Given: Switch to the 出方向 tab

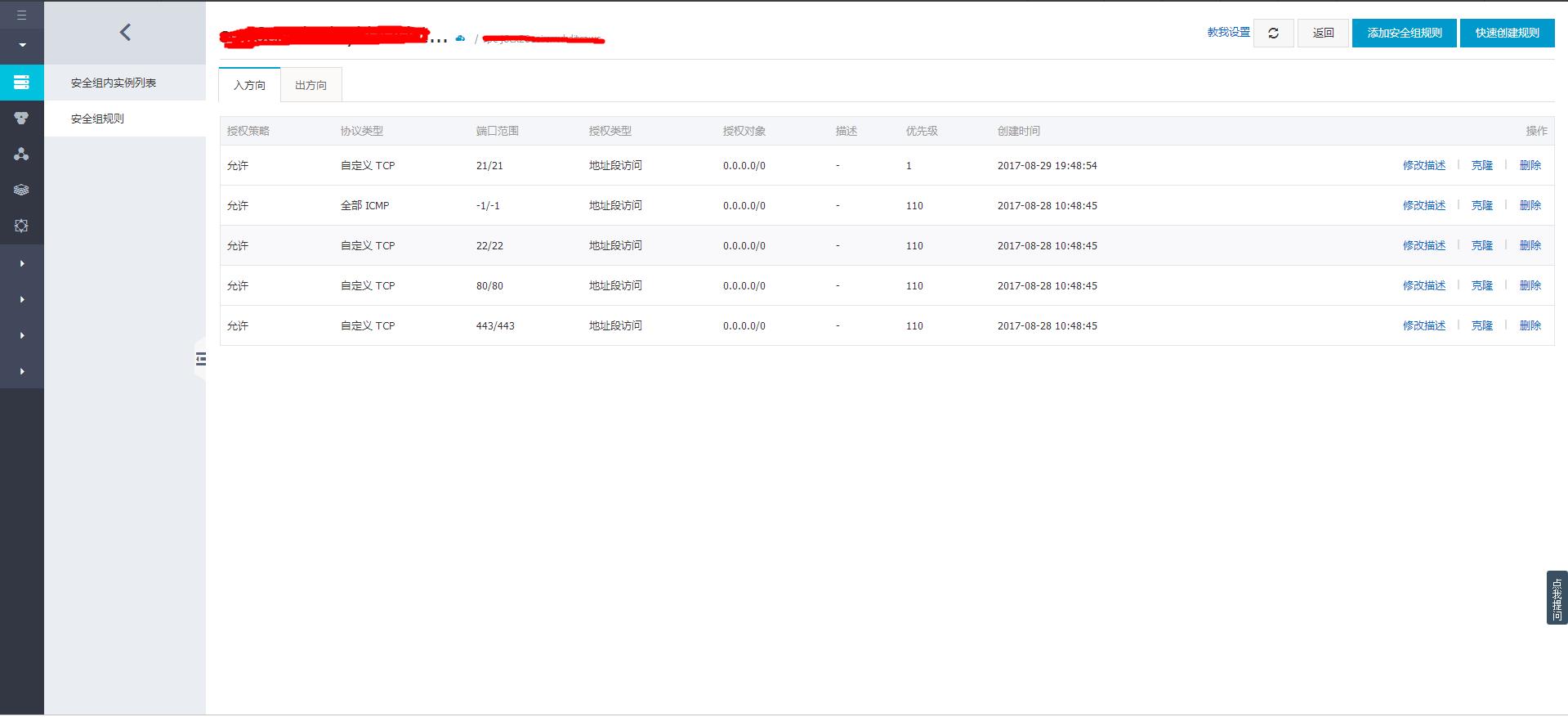Looking at the screenshot, I should click(310, 85).
